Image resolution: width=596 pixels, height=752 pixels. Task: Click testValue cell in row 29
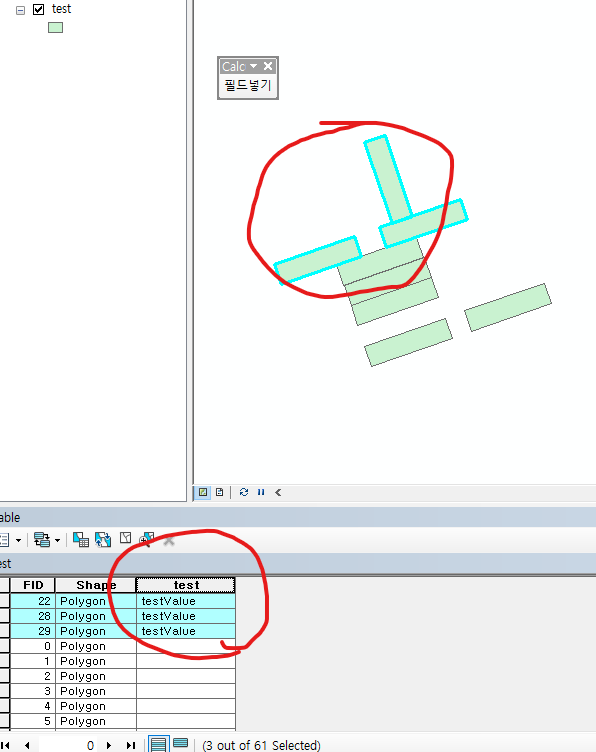(x=186, y=631)
